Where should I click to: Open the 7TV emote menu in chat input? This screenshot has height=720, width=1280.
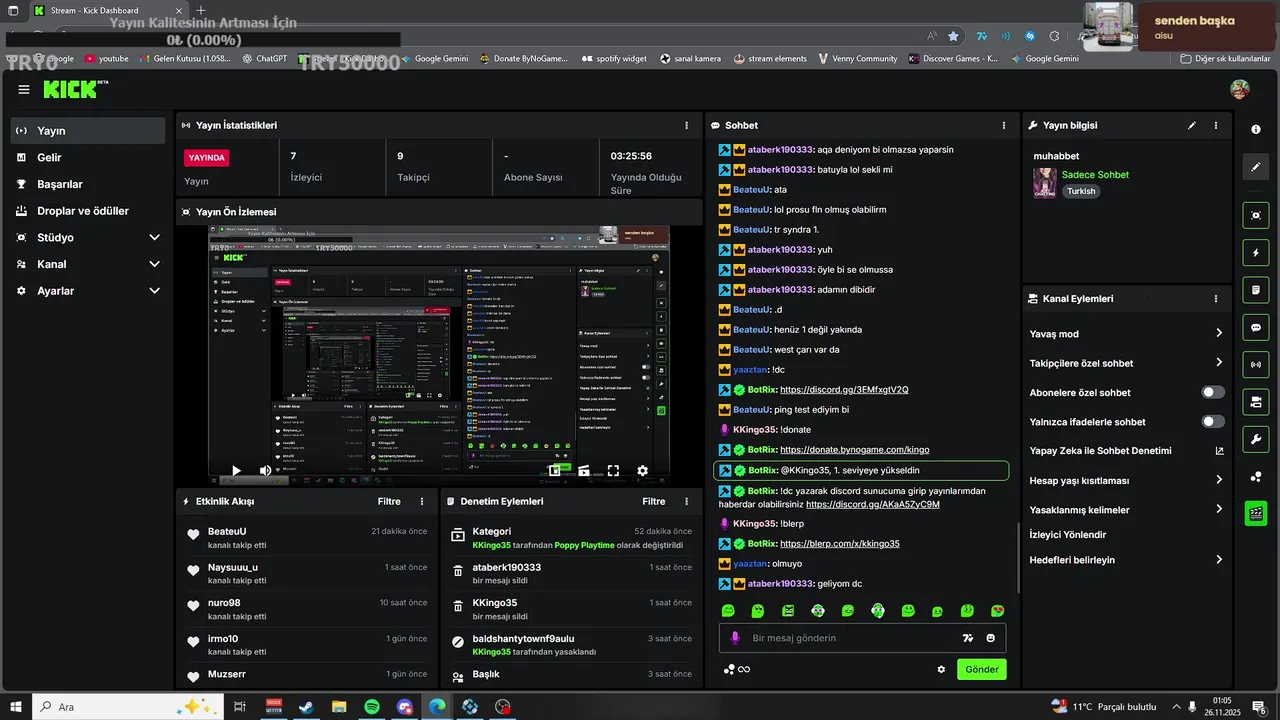(967, 638)
